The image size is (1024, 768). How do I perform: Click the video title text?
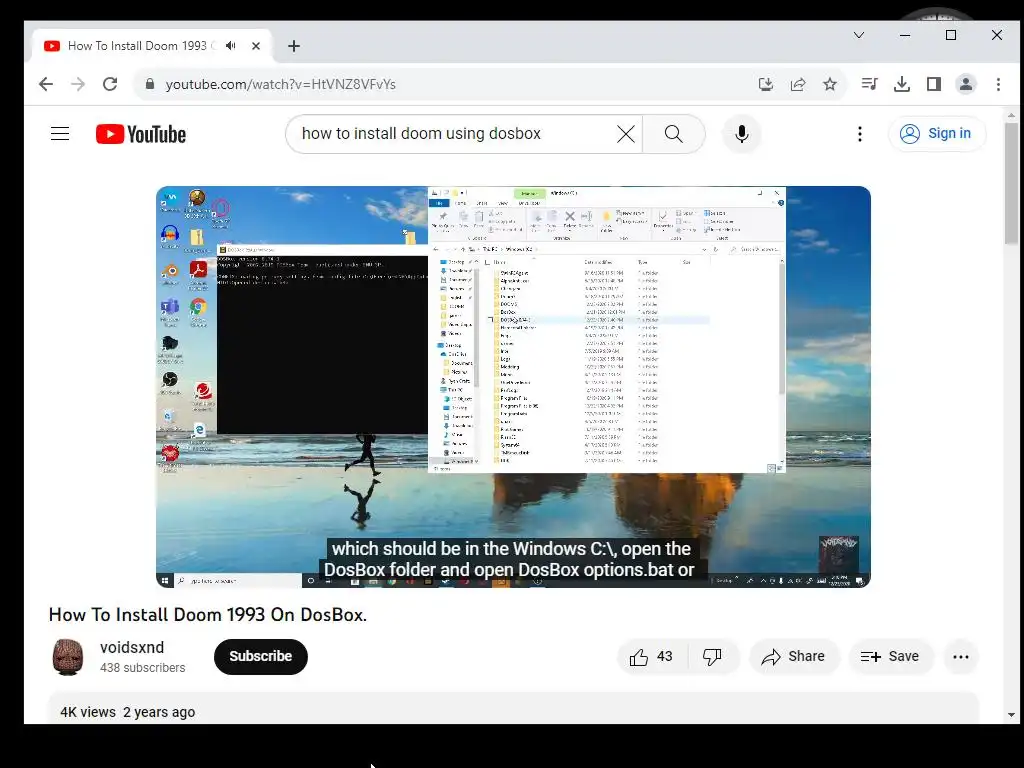pyautogui.click(x=208, y=615)
